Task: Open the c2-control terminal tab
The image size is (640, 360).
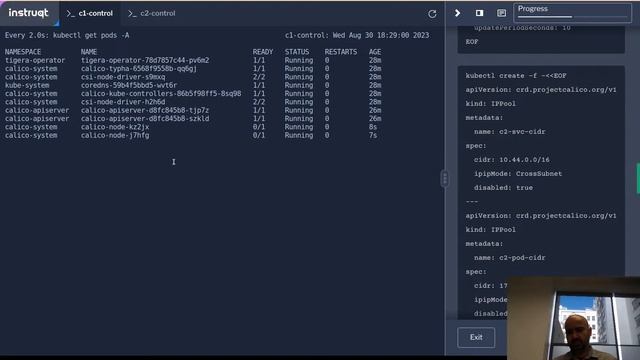Action: (152, 13)
